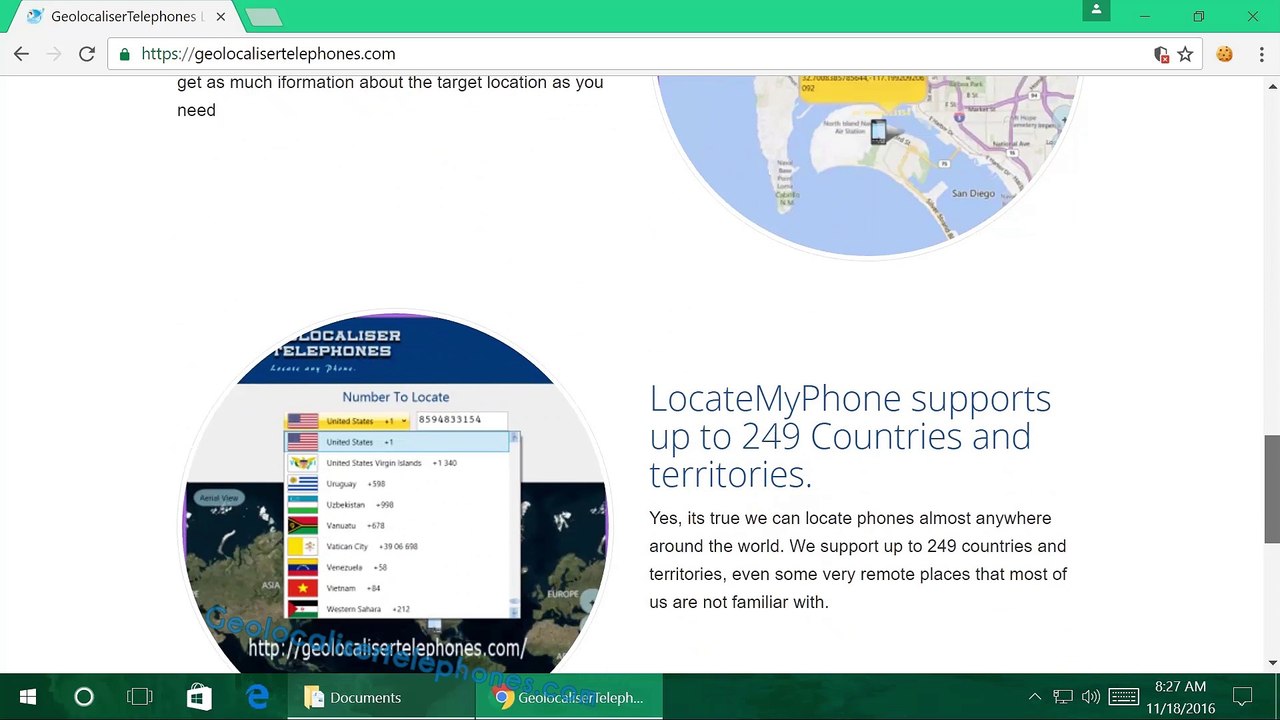Click the phone marker on the map
1280x720 pixels.
click(878, 131)
